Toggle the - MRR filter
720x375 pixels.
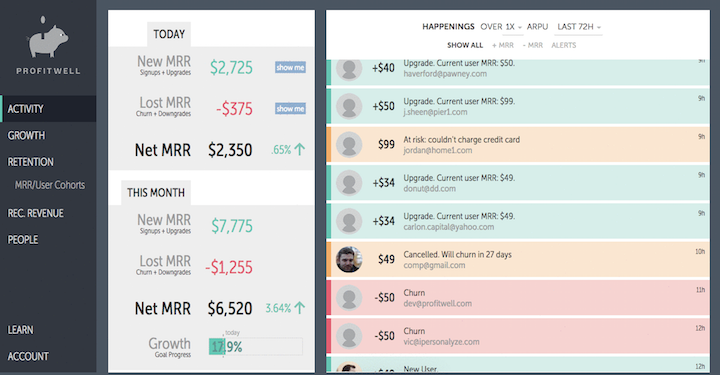pos(533,45)
